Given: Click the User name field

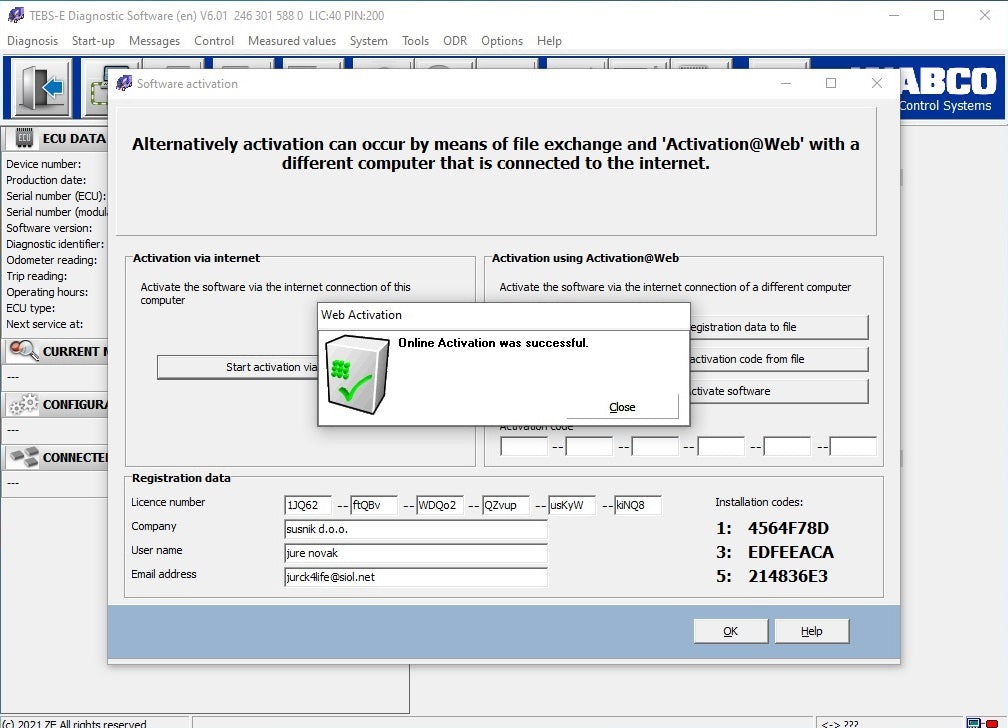Looking at the screenshot, I should pyautogui.click(x=416, y=553).
